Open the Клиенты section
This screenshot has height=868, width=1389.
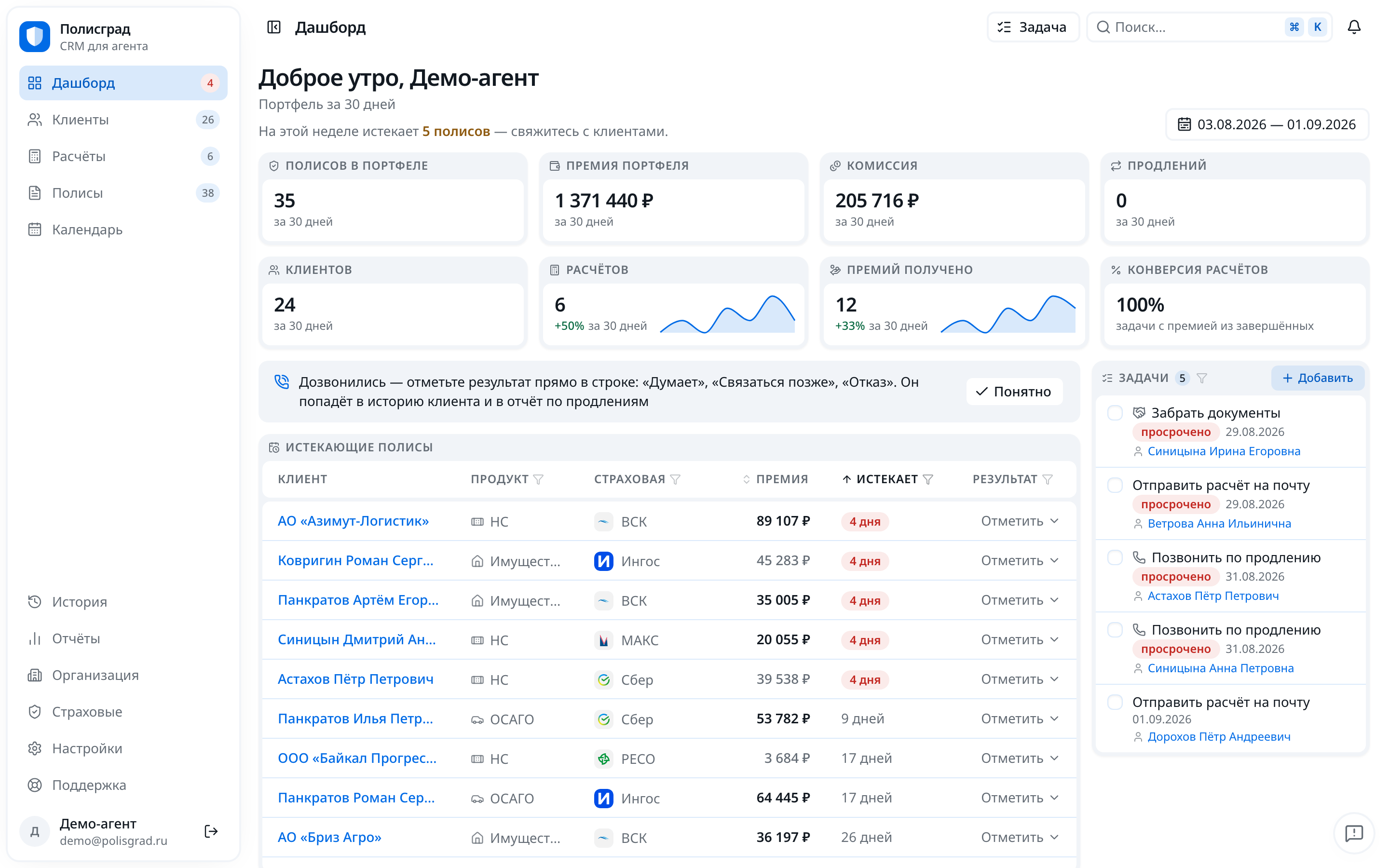click(123, 120)
